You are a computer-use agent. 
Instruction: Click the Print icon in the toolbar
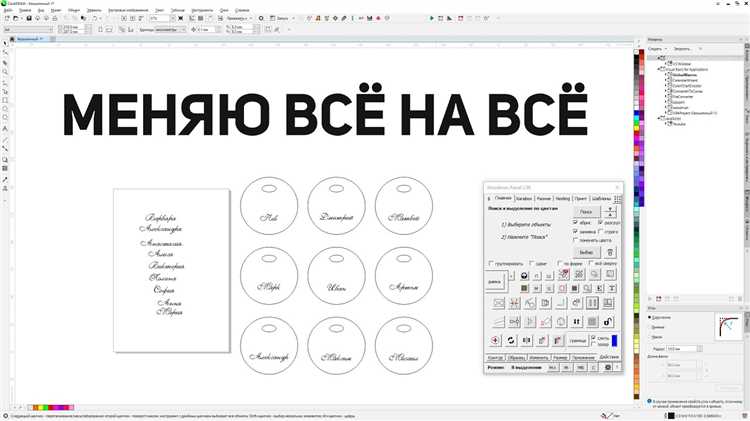click(55, 18)
